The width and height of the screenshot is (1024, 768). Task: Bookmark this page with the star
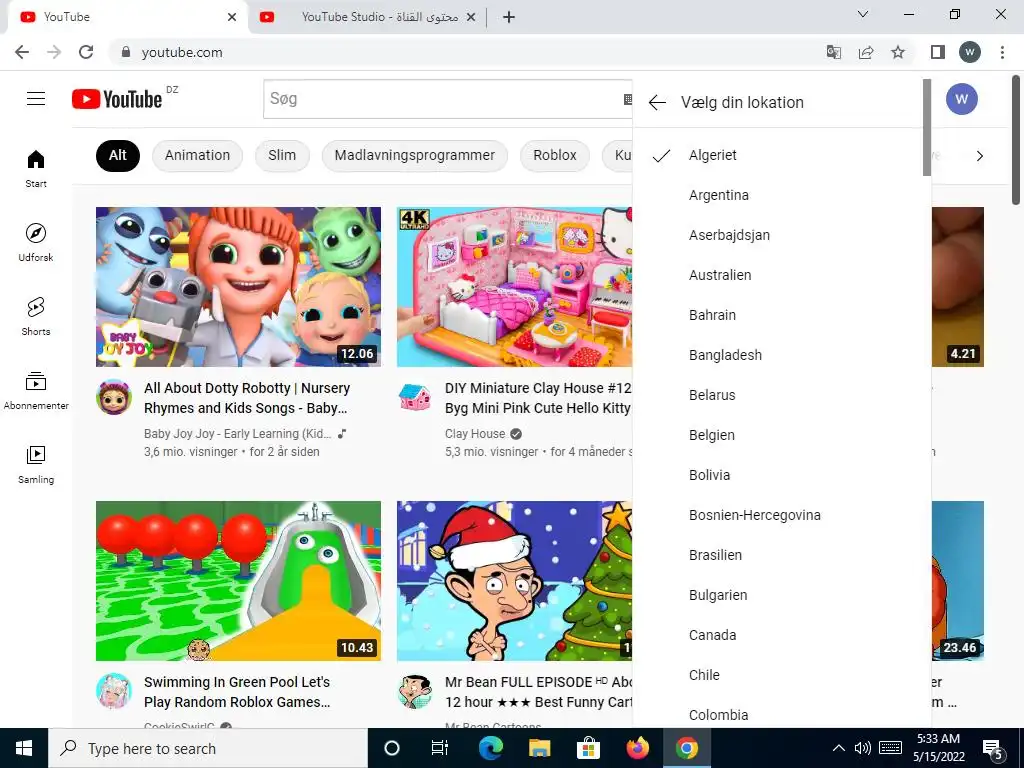pyautogui.click(x=898, y=52)
